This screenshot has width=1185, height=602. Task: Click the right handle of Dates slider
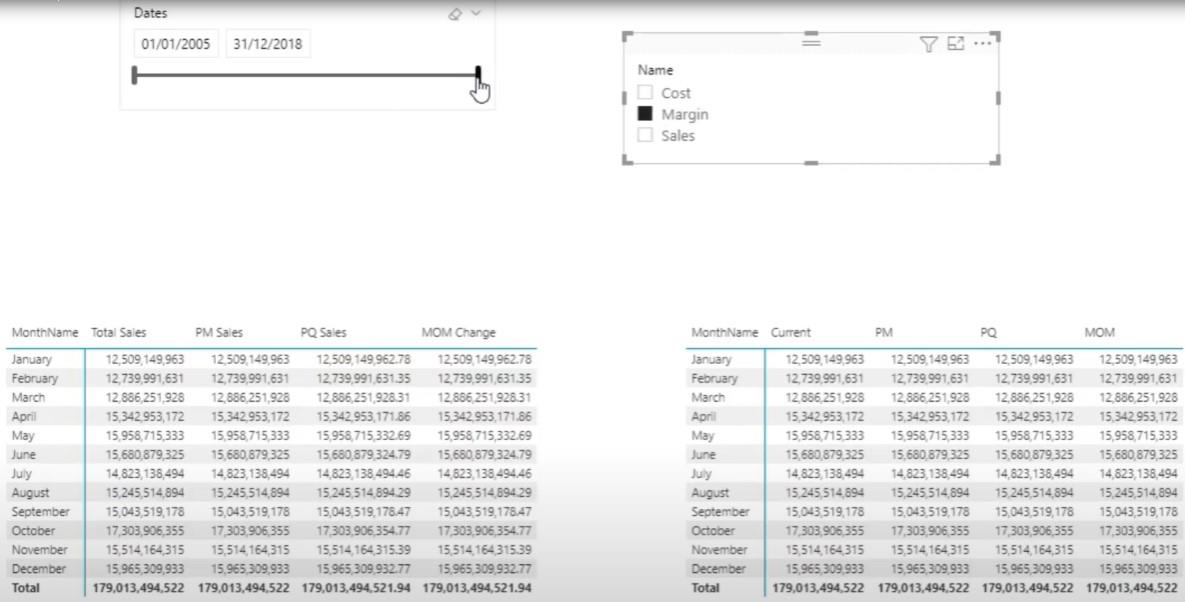[478, 74]
